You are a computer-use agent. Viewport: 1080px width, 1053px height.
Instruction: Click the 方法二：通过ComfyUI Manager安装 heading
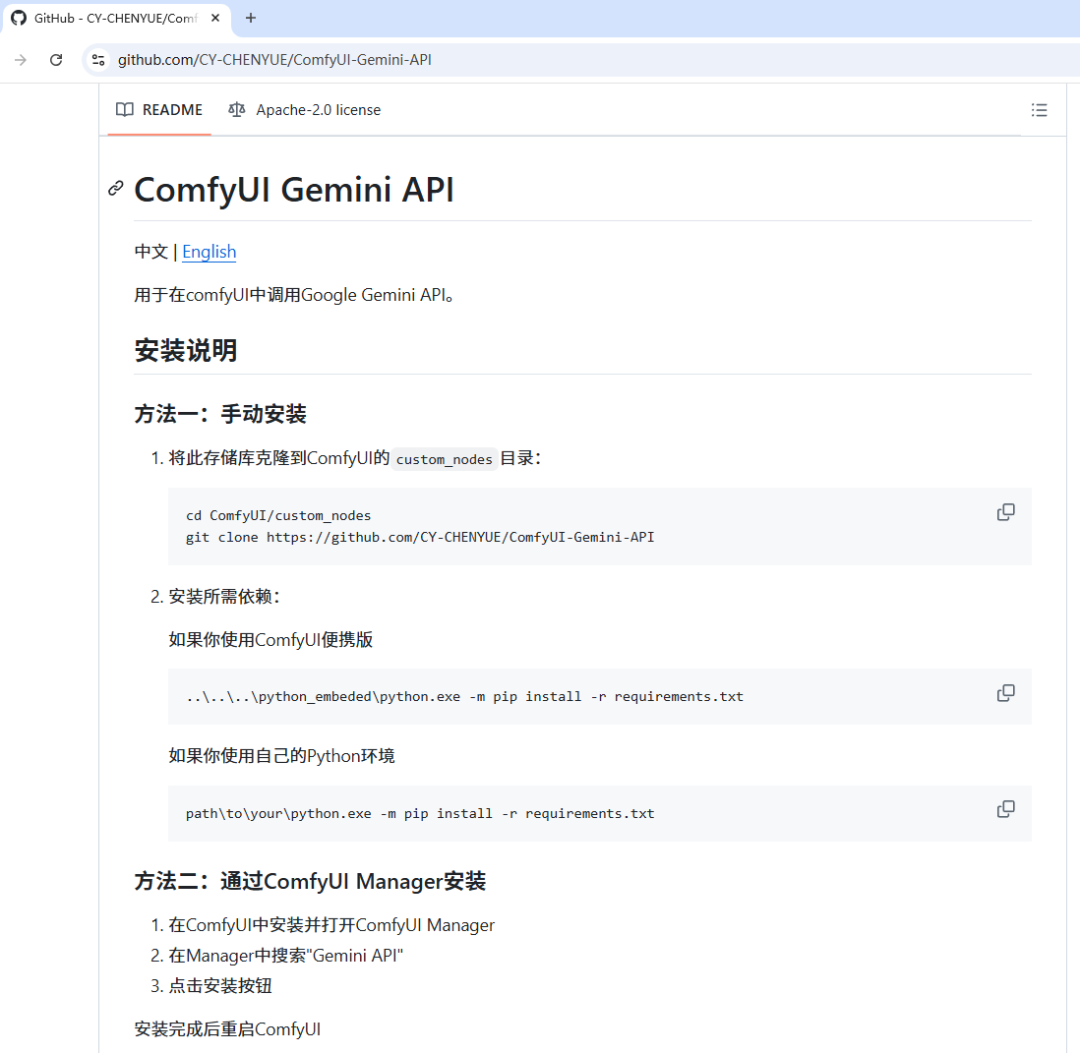tap(310, 882)
